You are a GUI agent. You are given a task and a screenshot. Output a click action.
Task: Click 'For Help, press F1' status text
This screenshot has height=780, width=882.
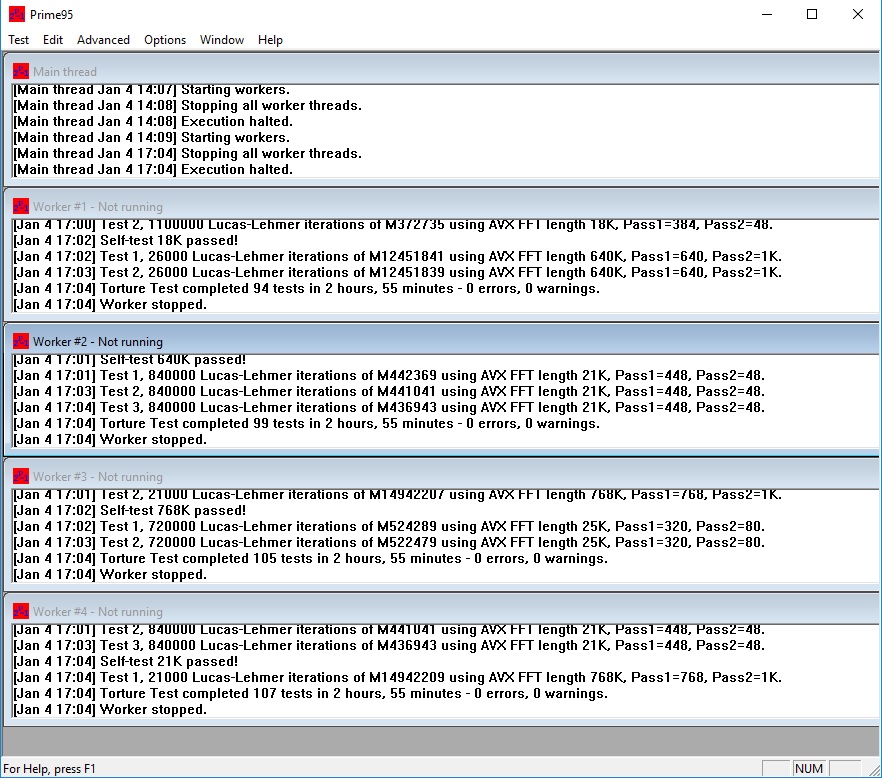tap(50, 768)
